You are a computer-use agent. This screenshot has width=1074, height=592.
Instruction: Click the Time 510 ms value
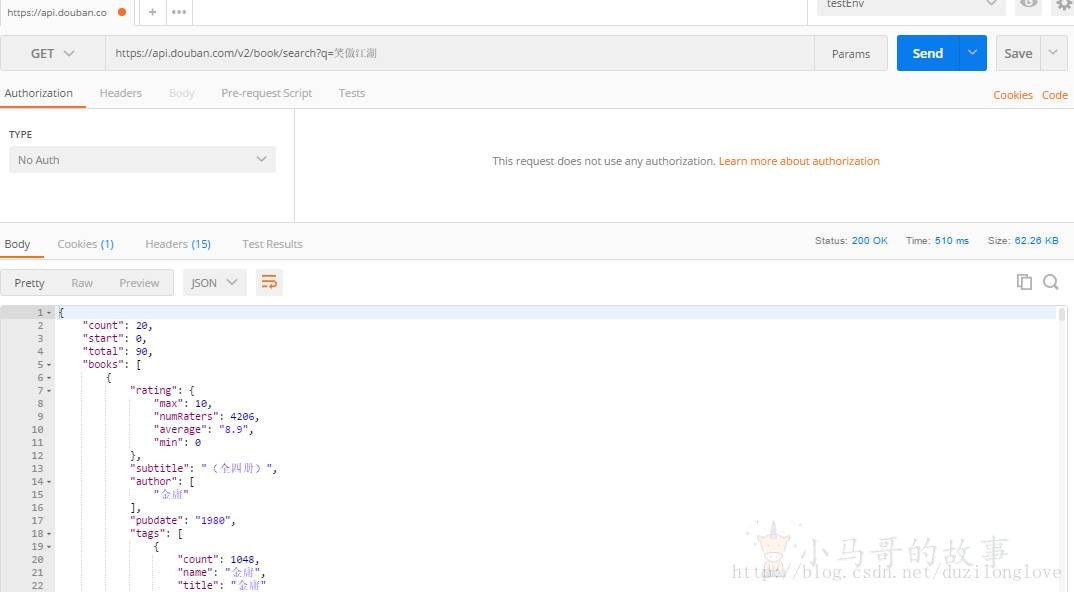coord(951,240)
